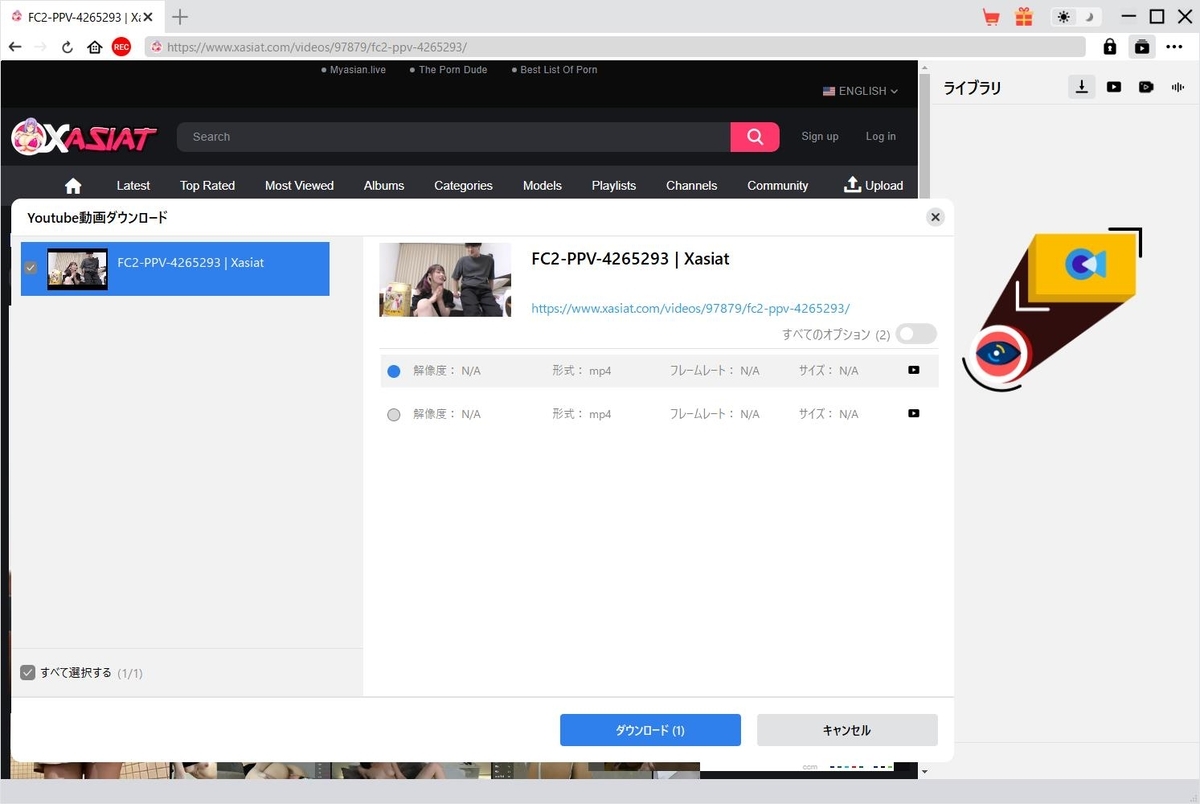The width and height of the screenshot is (1200, 804).
Task: Open the gift promotion icon in title bar
Action: point(1024,17)
